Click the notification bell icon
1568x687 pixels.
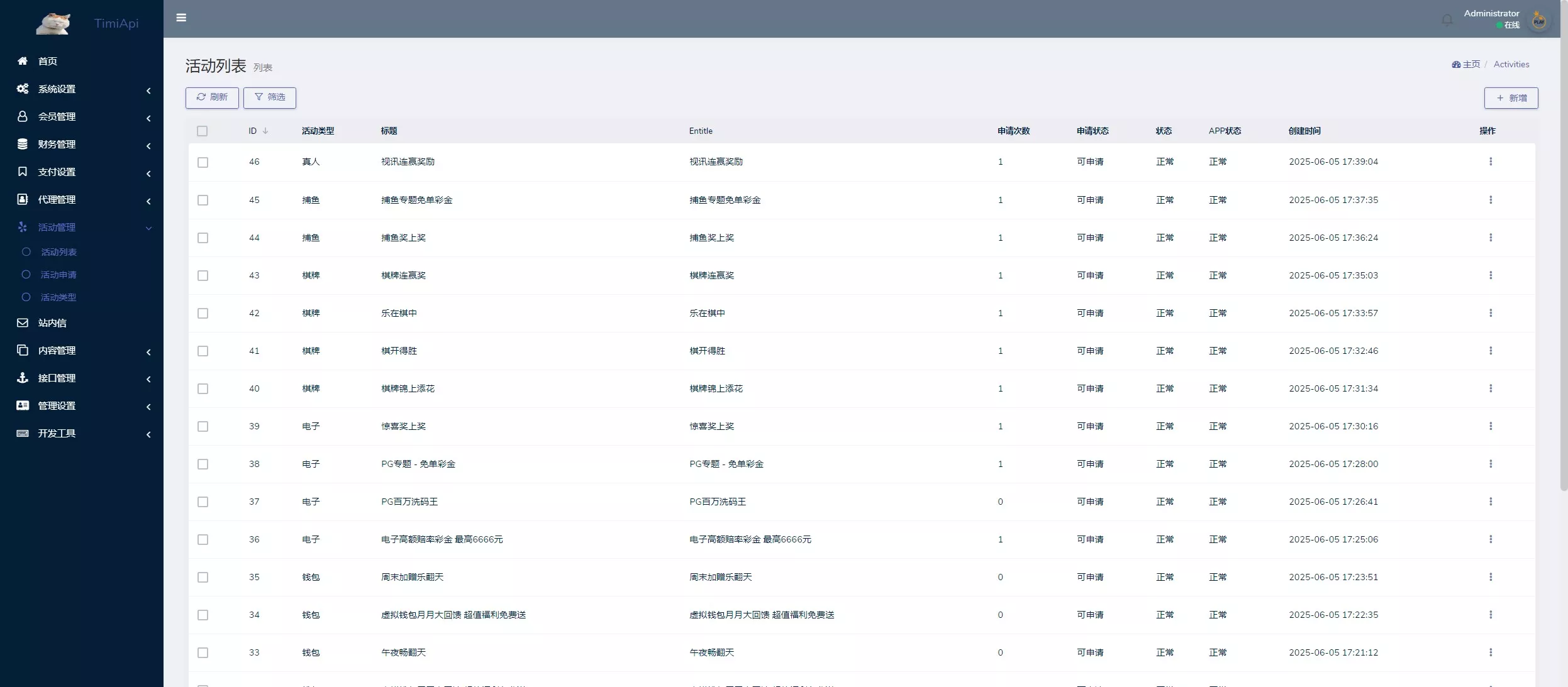(x=1446, y=19)
